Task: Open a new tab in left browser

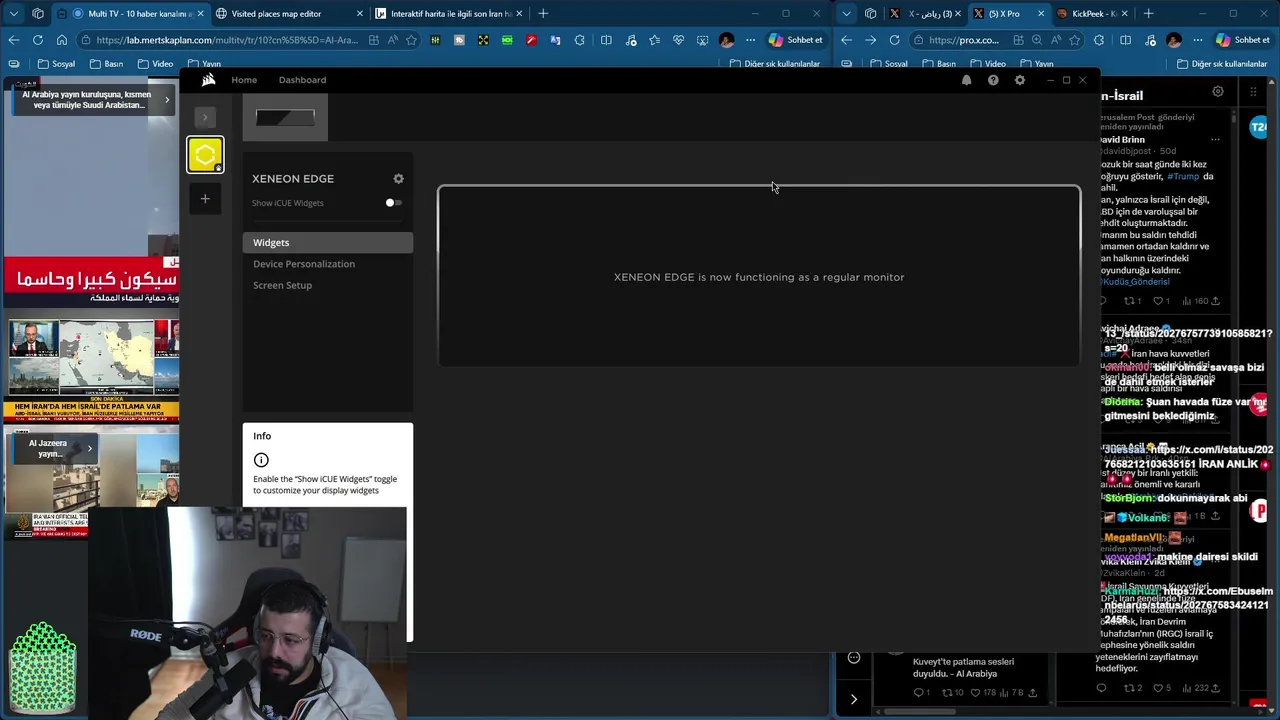Action: [543, 13]
